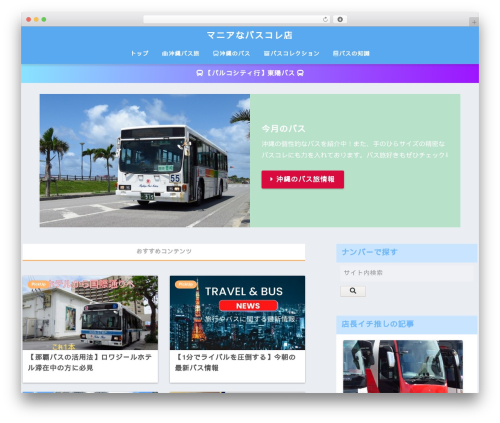Click the PickUp badge on the hotel card
The width and height of the screenshot is (500, 423).
[x=38, y=284]
